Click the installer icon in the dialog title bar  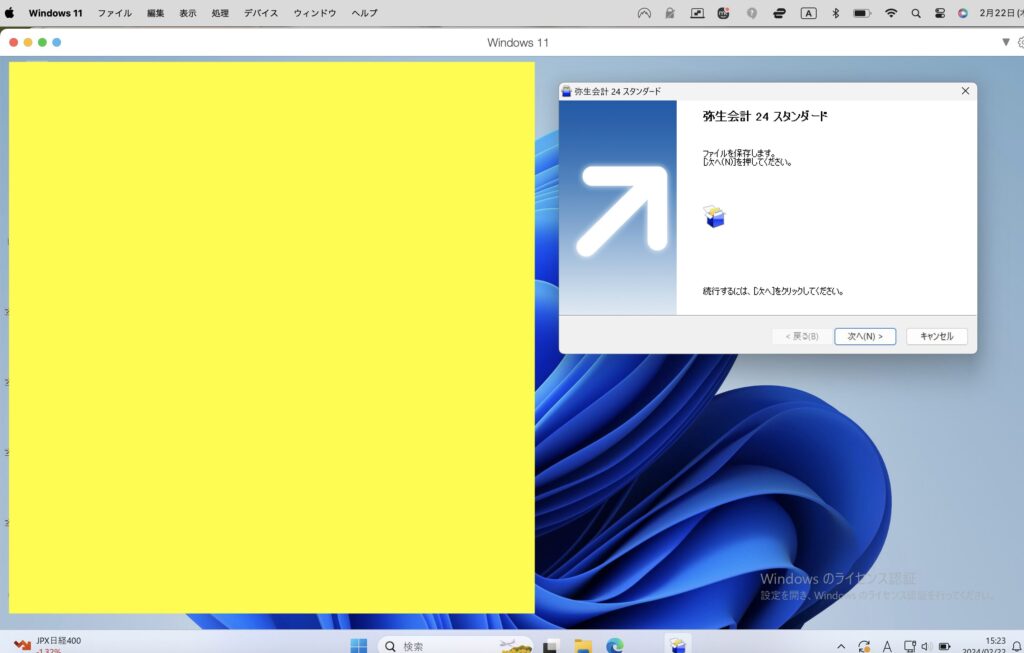[x=566, y=91]
